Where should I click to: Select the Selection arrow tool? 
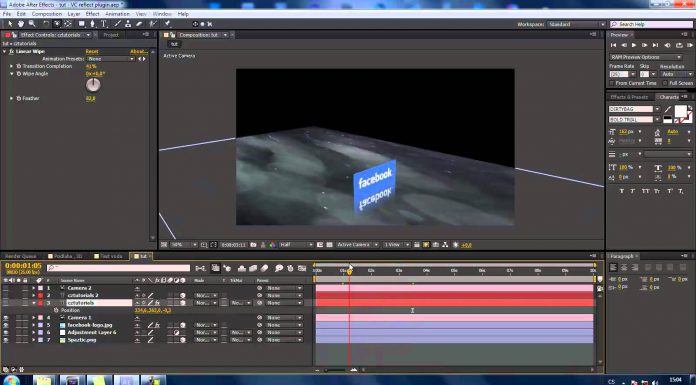[x=10, y=24]
